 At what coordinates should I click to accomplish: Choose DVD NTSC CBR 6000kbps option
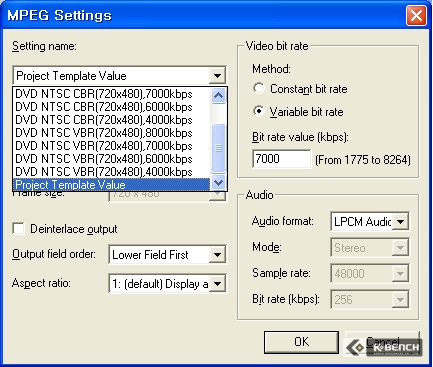click(112, 107)
